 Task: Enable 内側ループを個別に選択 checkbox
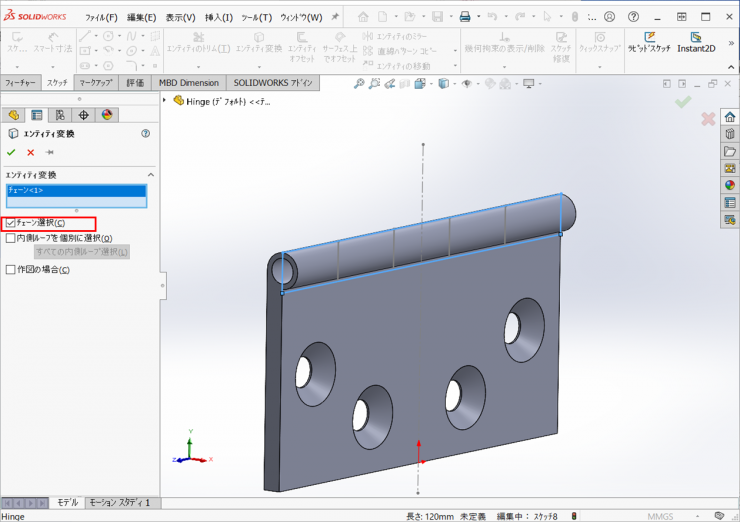pyautogui.click(x=11, y=238)
